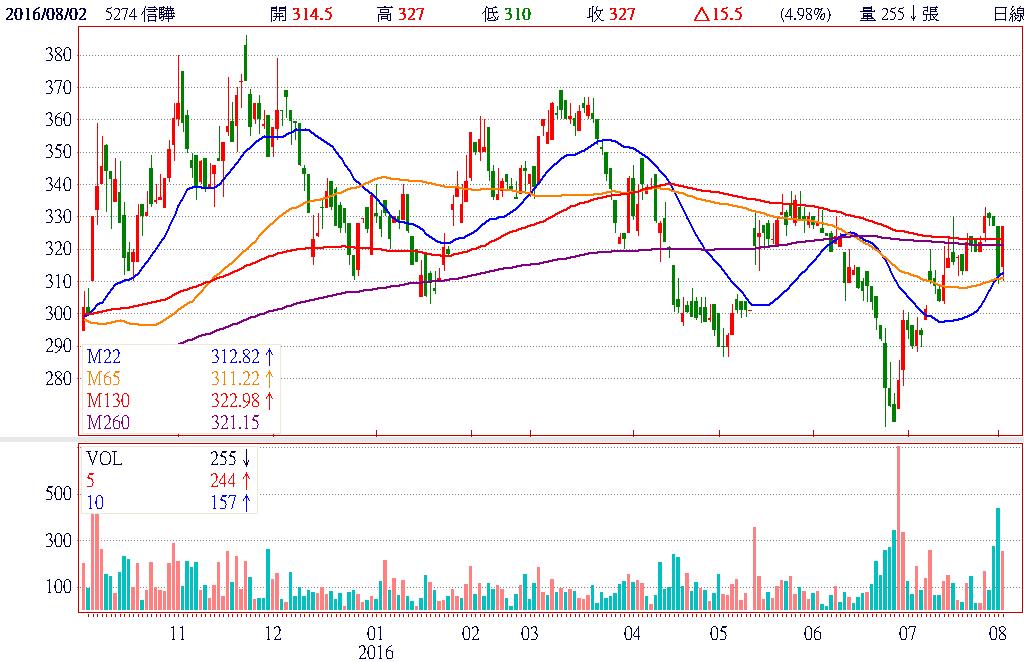Viewport: 1024px width, 662px height.
Task: Click the 日線 daily chart label
Action: 1007,14
